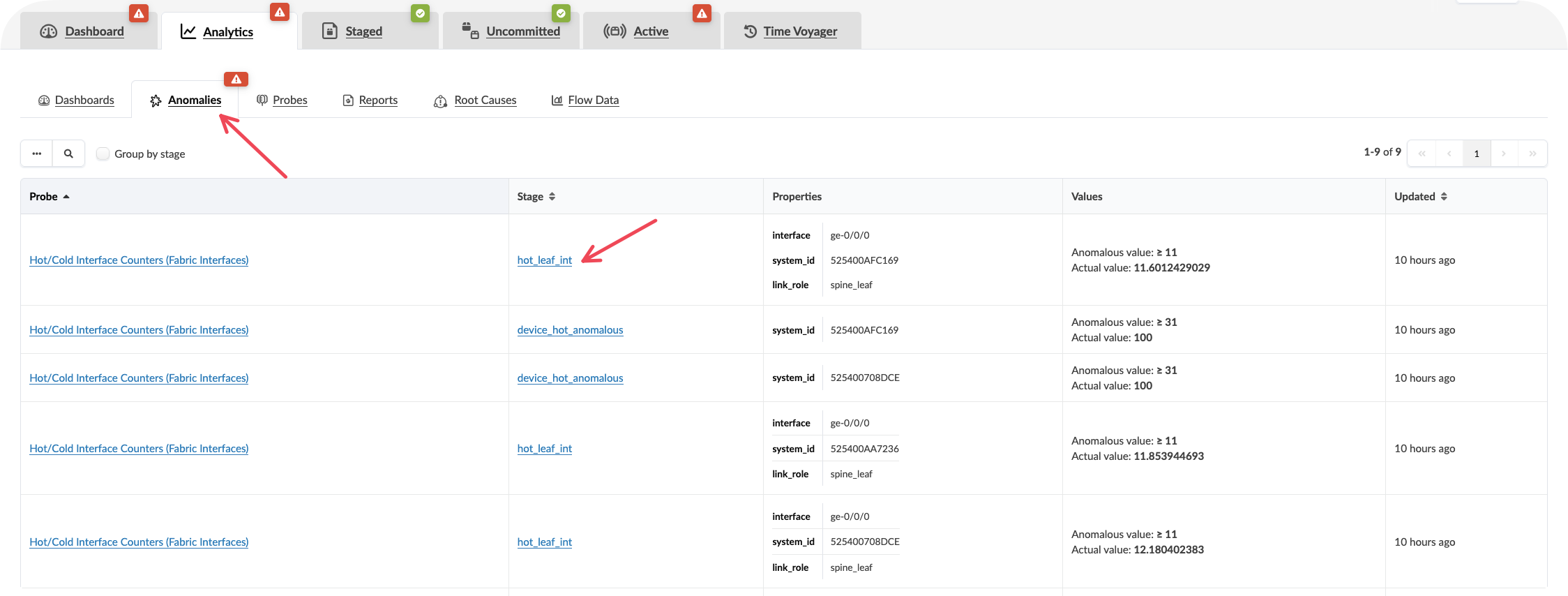
Task: Switch to the Probes tab
Action: click(x=289, y=100)
